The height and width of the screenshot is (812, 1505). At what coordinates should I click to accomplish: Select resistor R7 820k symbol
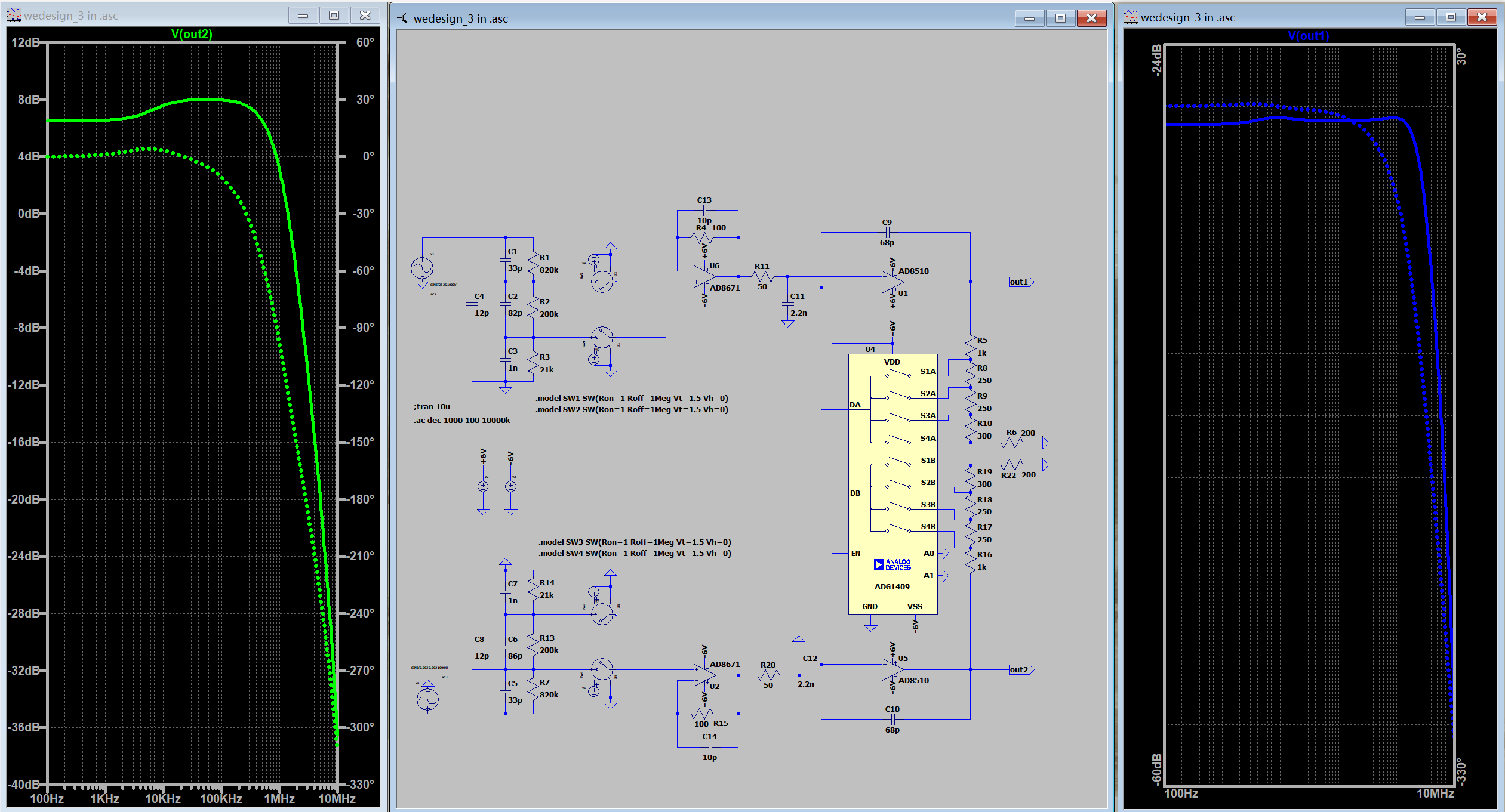click(x=533, y=688)
